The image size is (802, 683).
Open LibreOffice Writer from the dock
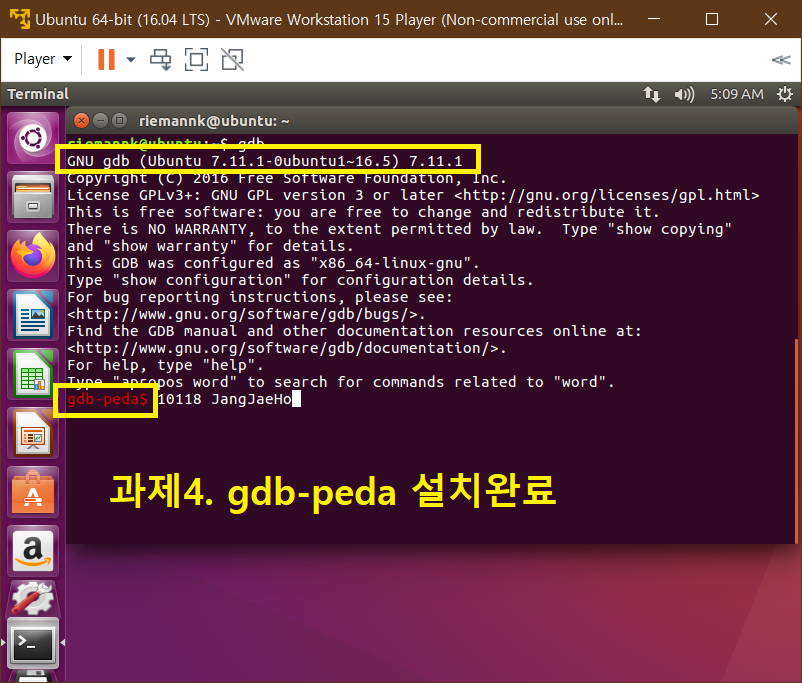(x=33, y=315)
